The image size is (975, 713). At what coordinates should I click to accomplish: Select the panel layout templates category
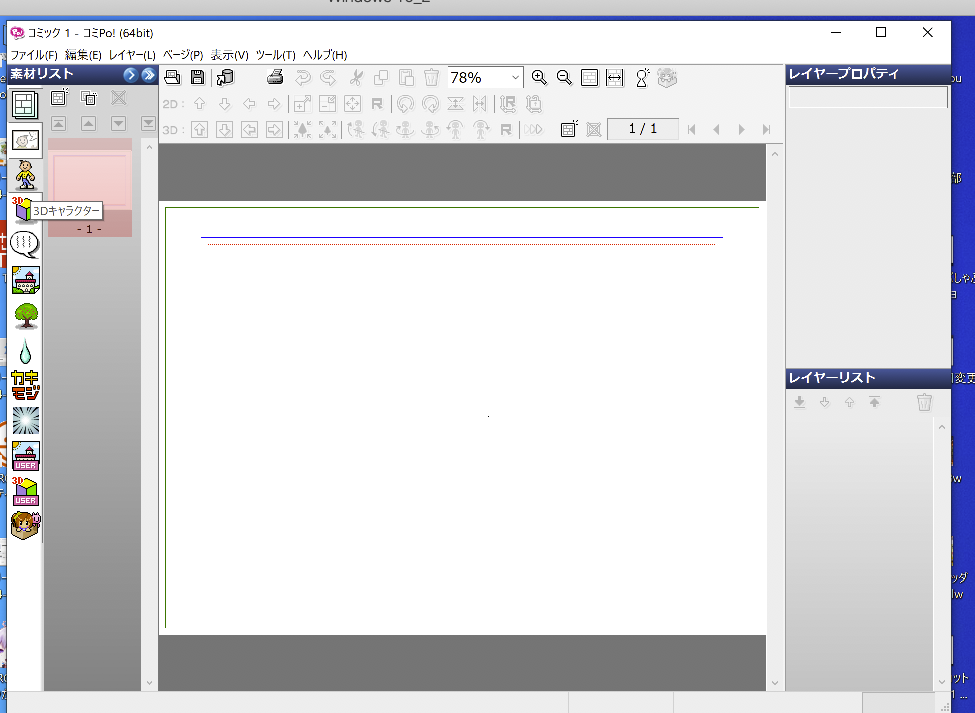(25, 103)
